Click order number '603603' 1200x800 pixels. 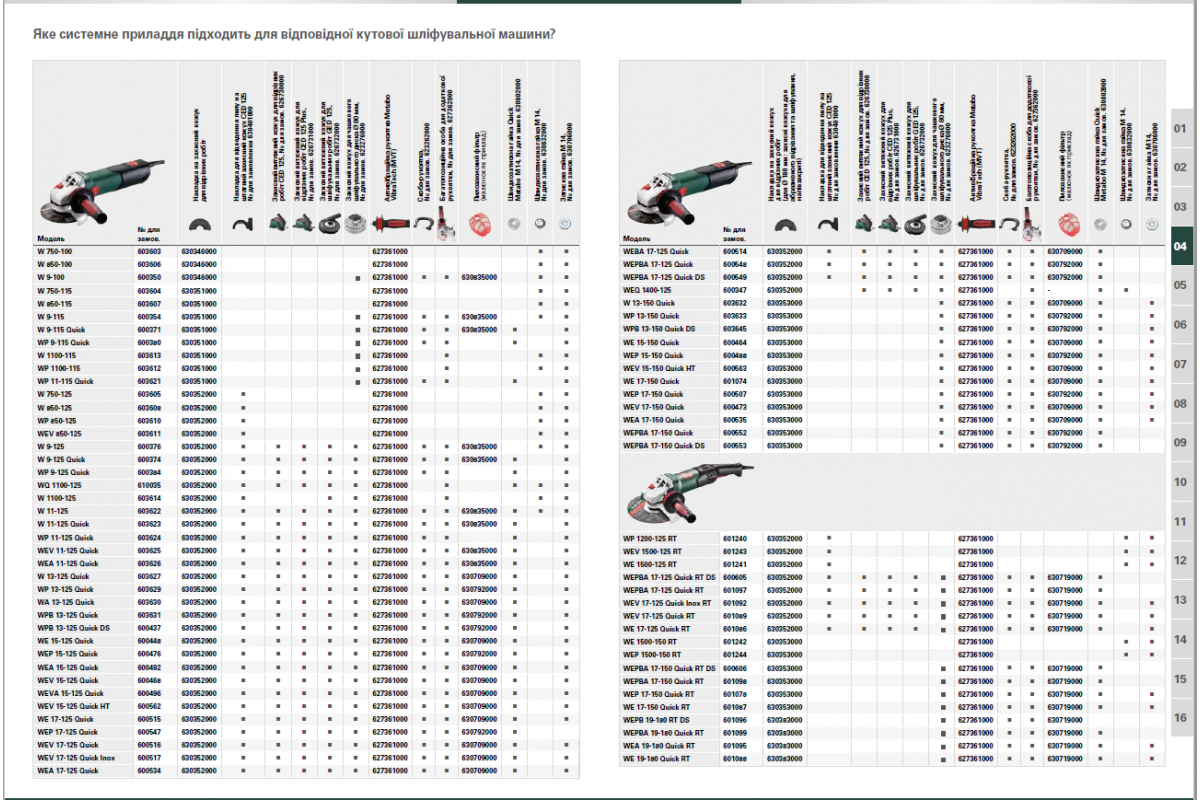[149, 250]
